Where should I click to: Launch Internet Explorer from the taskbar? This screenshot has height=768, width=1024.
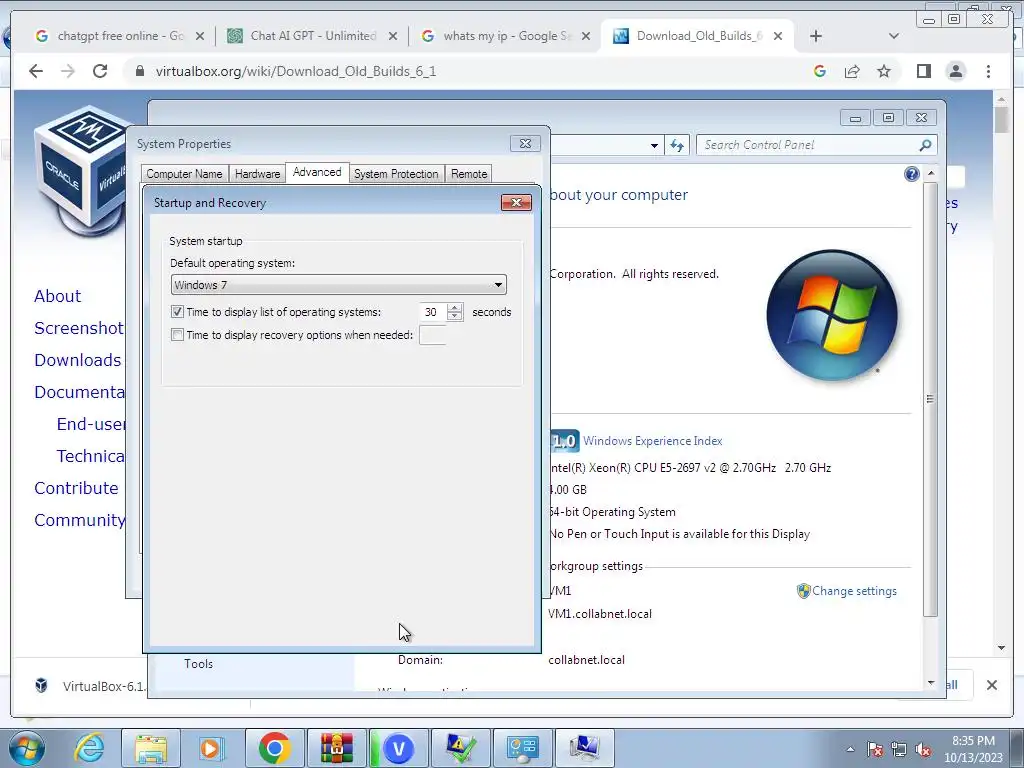(x=89, y=748)
